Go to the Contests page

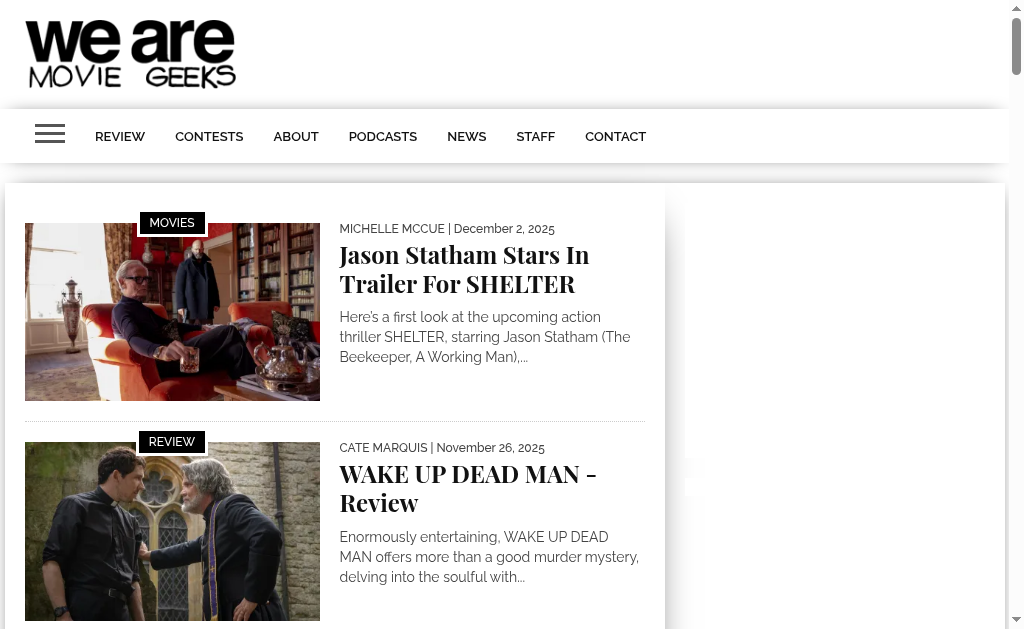(209, 137)
